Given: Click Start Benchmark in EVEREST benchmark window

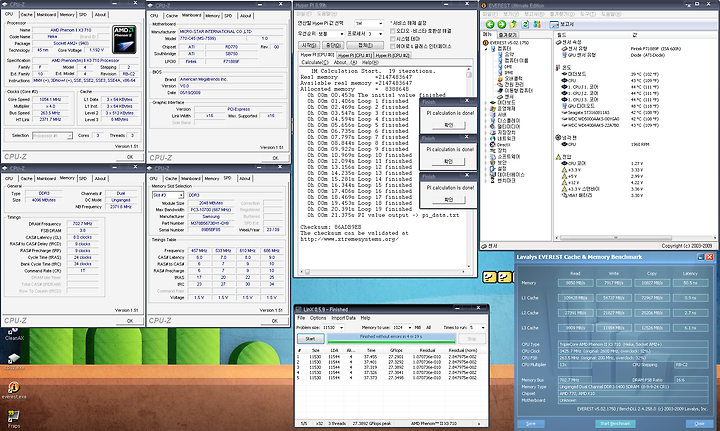Looking at the screenshot, I should click(x=615, y=423).
